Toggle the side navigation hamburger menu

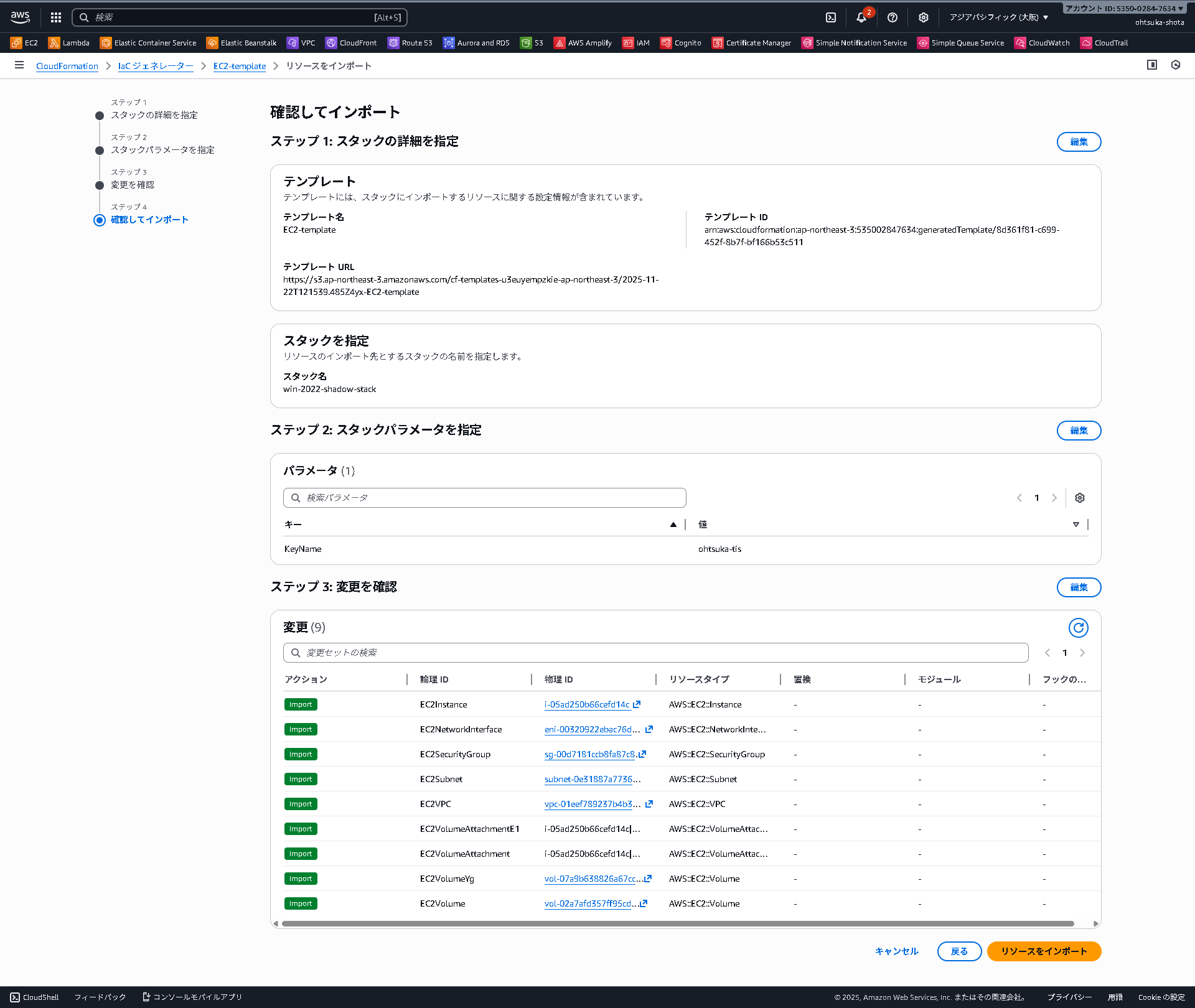[x=19, y=65]
